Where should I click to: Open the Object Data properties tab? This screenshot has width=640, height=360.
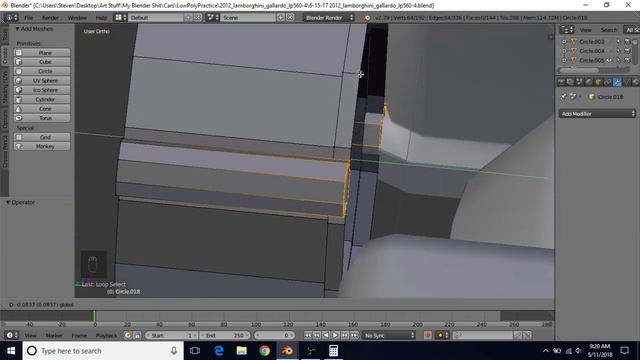point(627,82)
